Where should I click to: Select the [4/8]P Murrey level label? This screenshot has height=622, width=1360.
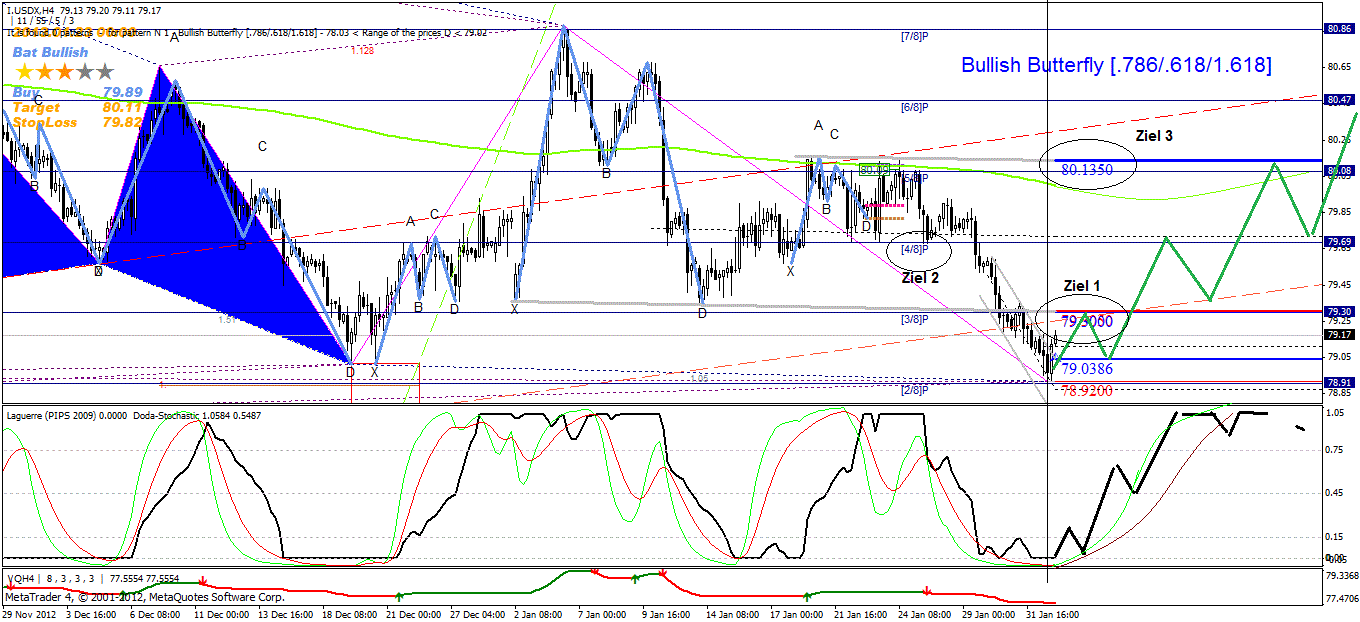(x=915, y=248)
